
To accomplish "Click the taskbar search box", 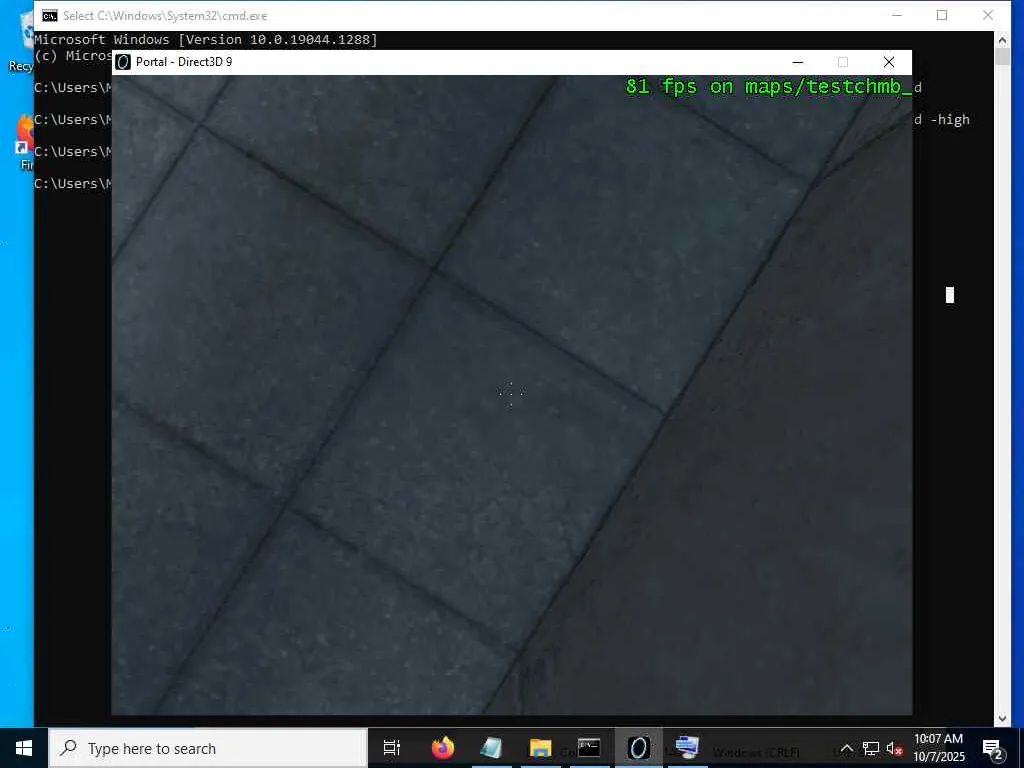I will 208,748.
